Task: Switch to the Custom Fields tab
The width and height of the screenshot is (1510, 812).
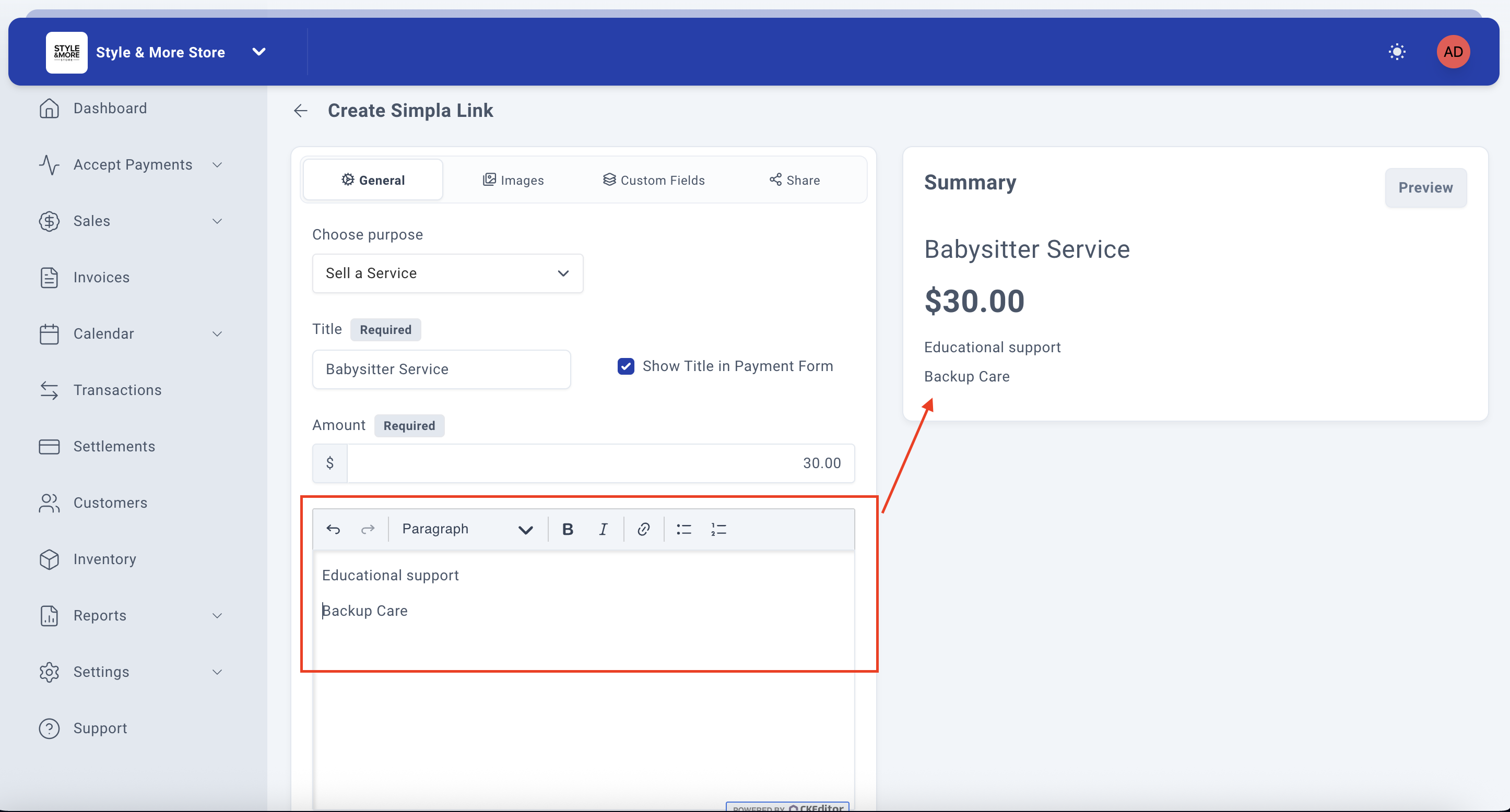Action: tap(654, 180)
